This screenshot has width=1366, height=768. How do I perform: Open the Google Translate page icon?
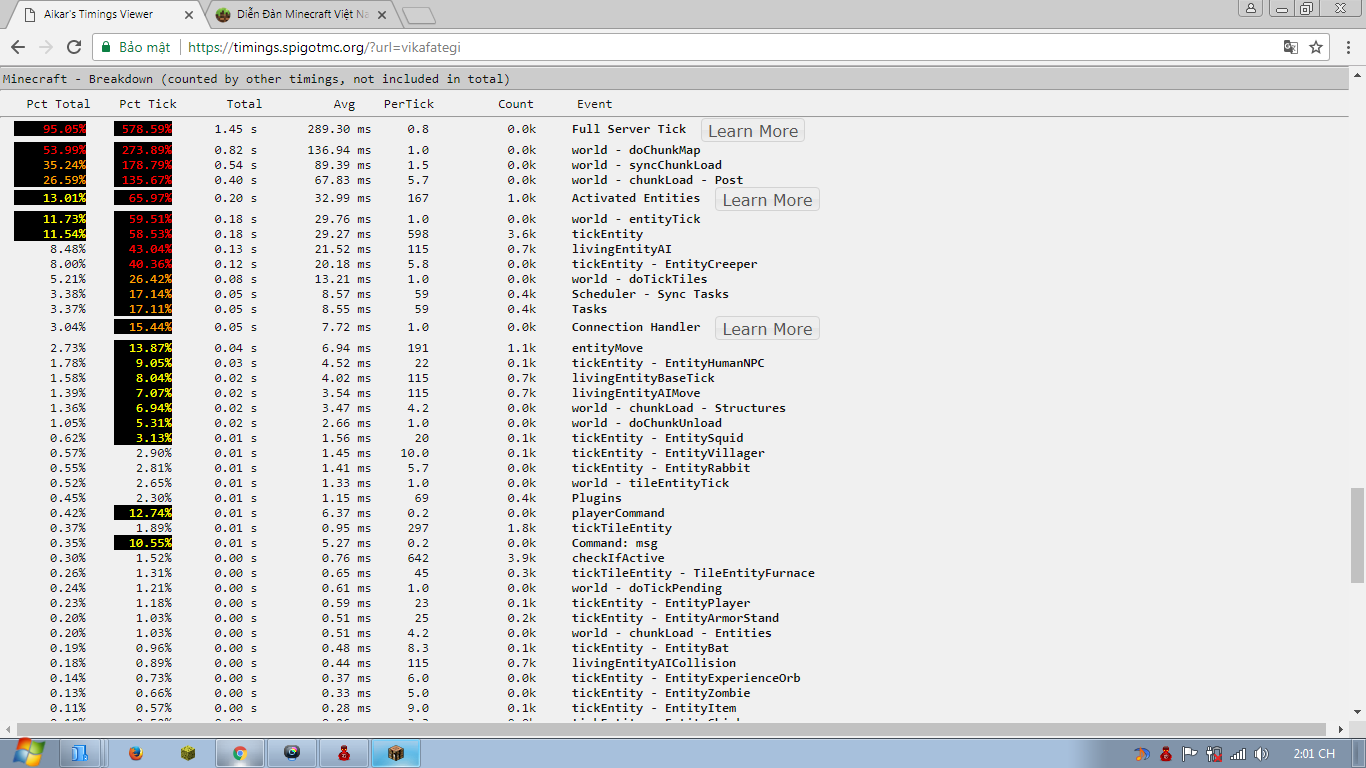click(1291, 47)
